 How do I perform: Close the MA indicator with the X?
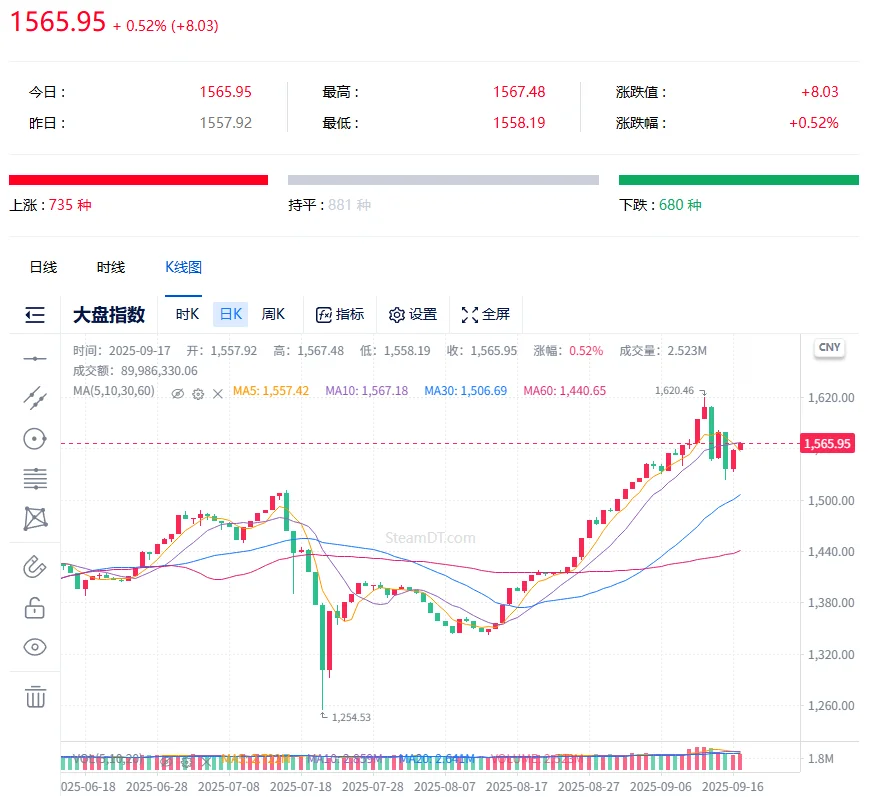click(217, 394)
